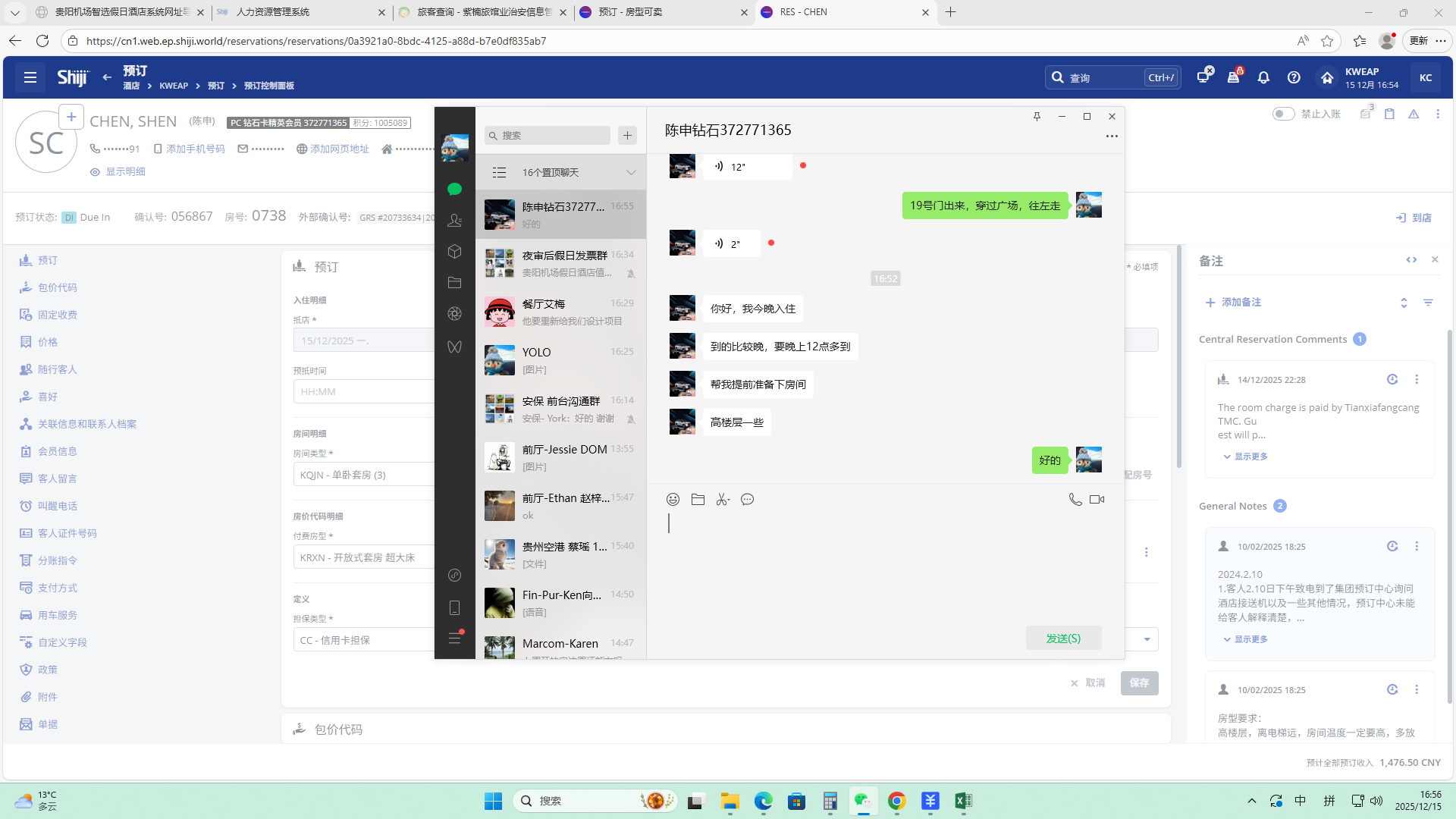Click the 预订 form vertical scrollbar
This screenshot has width=1456, height=819.
1178,356
